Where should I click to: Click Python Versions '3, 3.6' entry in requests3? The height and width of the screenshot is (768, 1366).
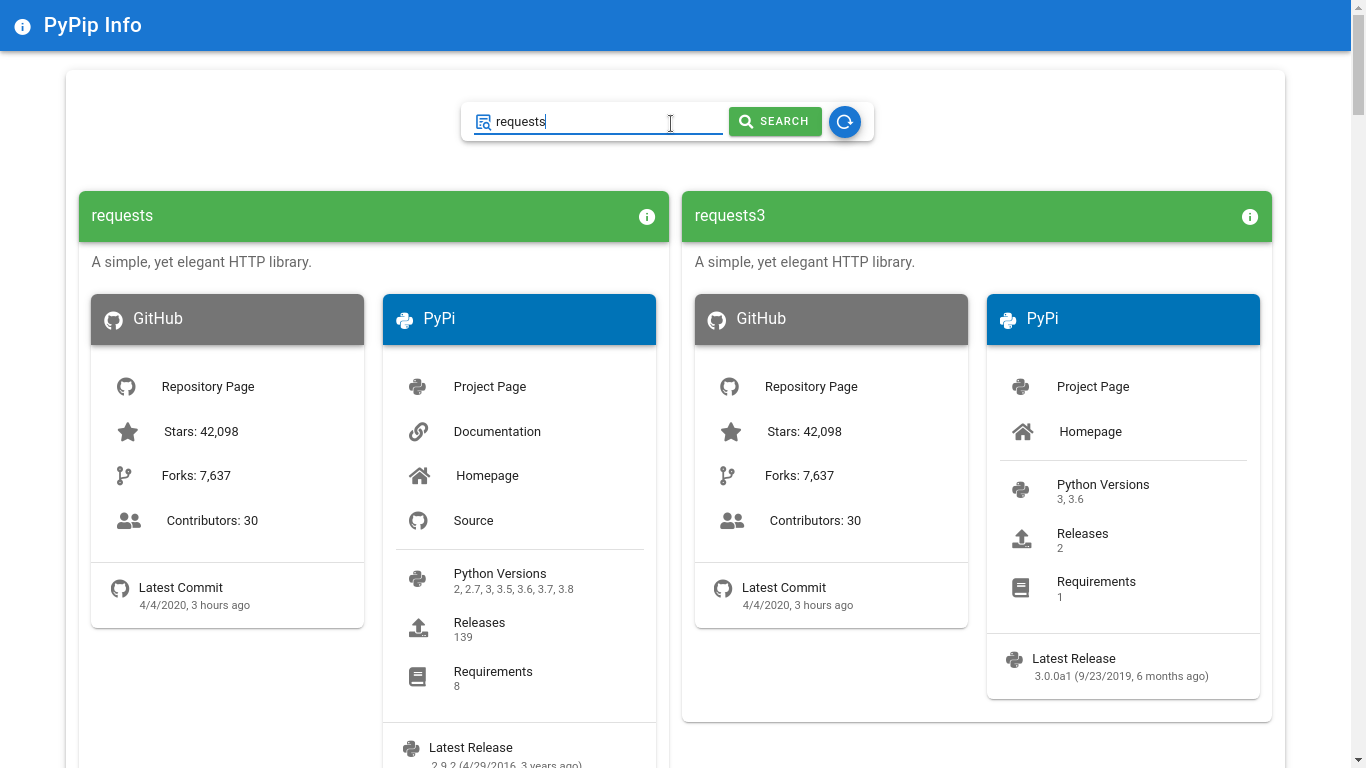[1123, 491]
